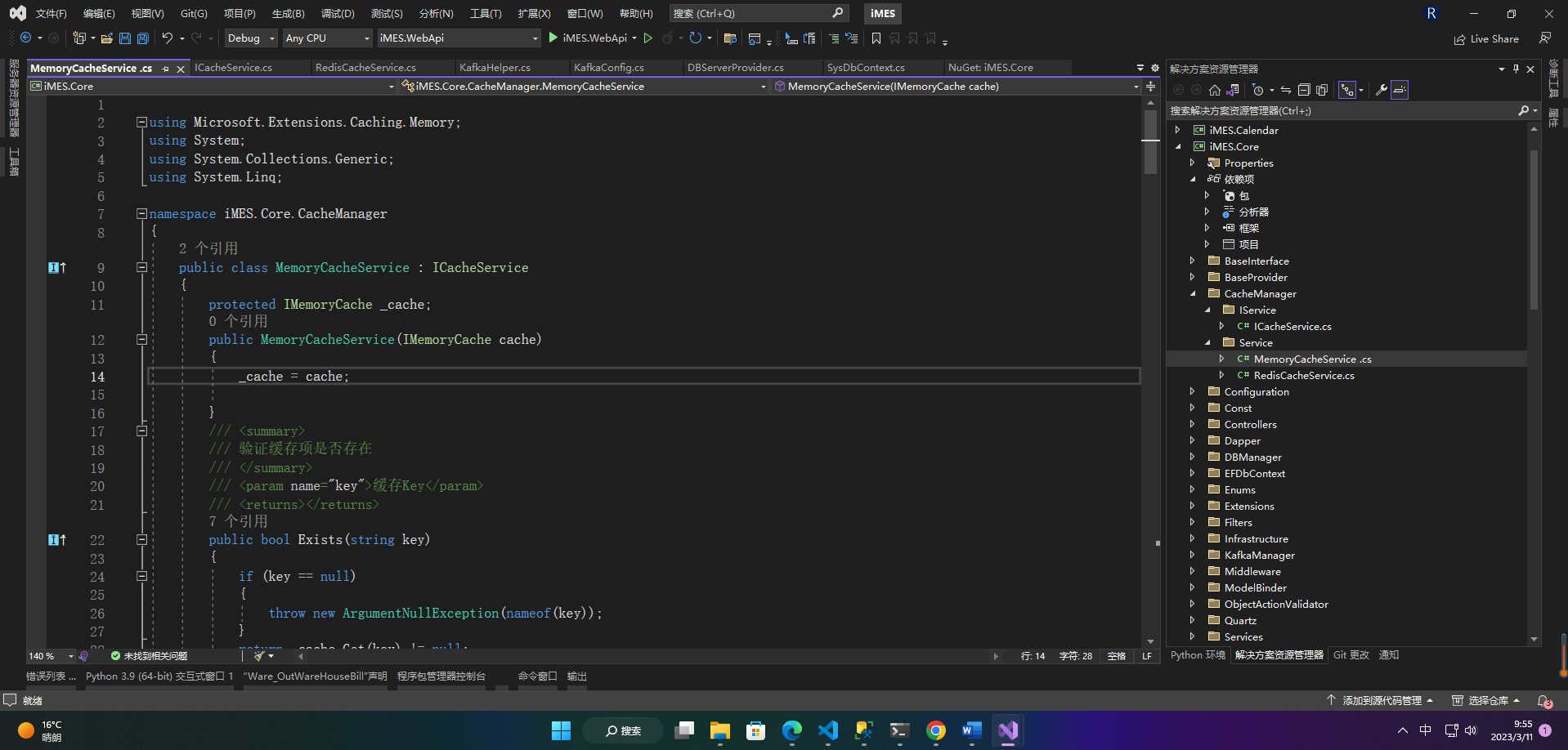Toggle the preview selected items button
Image resolution: width=1568 pixels, height=750 pixels.
tap(1400, 90)
